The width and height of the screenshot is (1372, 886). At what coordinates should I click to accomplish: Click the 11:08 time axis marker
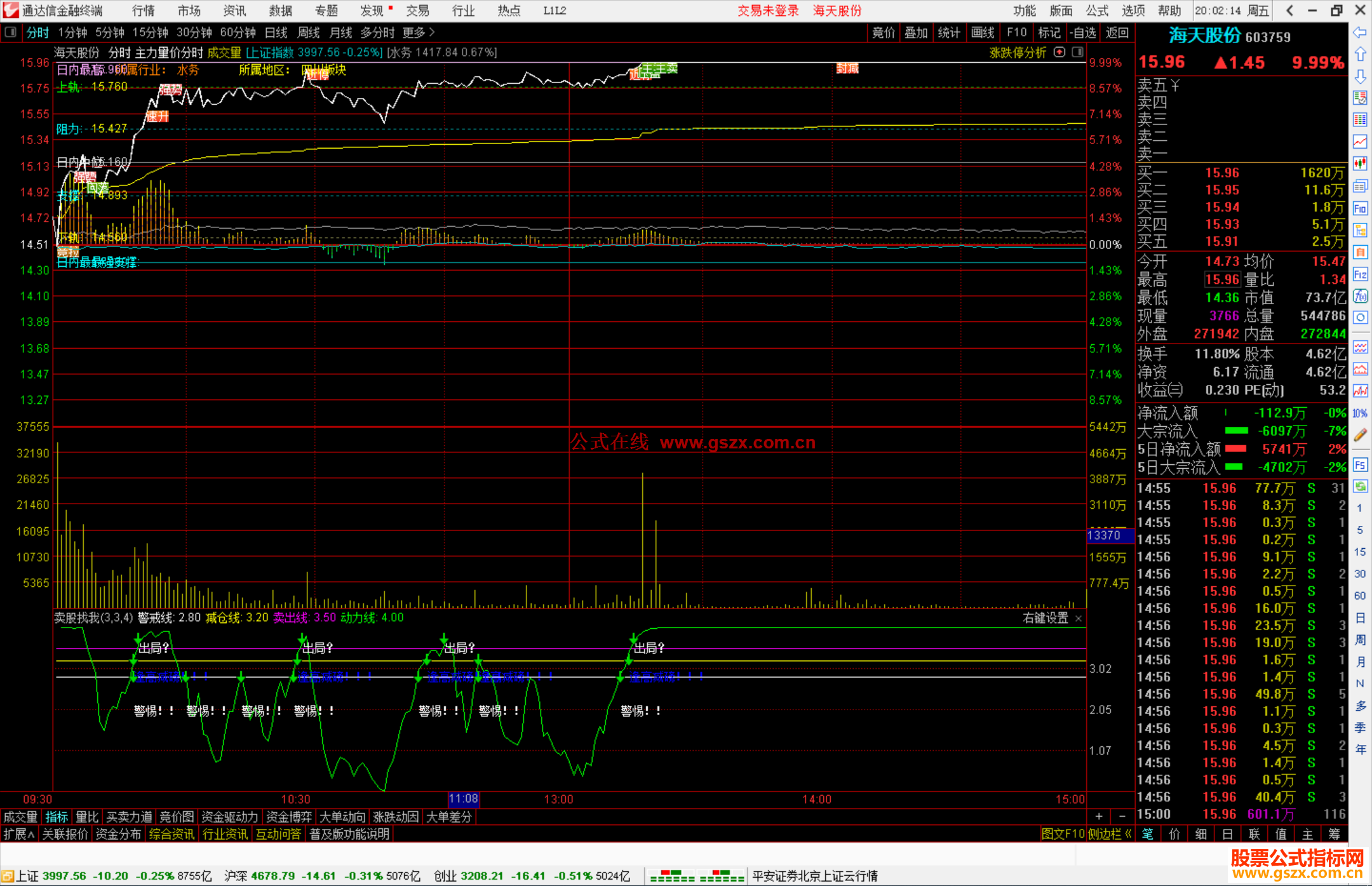pos(463,798)
